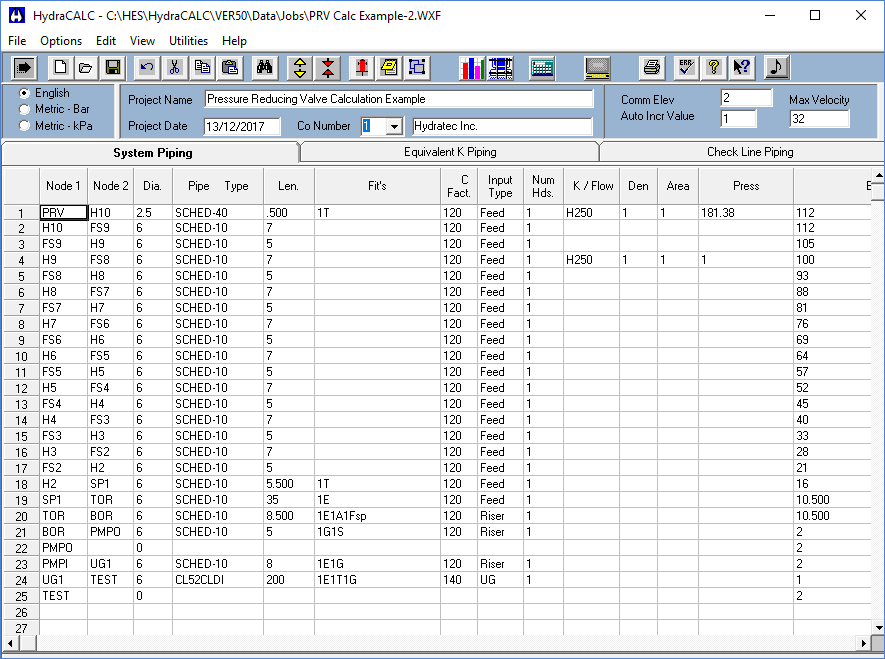The width and height of the screenshot is (885, 659).
Task: Click the 1E1A1Fsp fittings cell
Action: (377, 516)
